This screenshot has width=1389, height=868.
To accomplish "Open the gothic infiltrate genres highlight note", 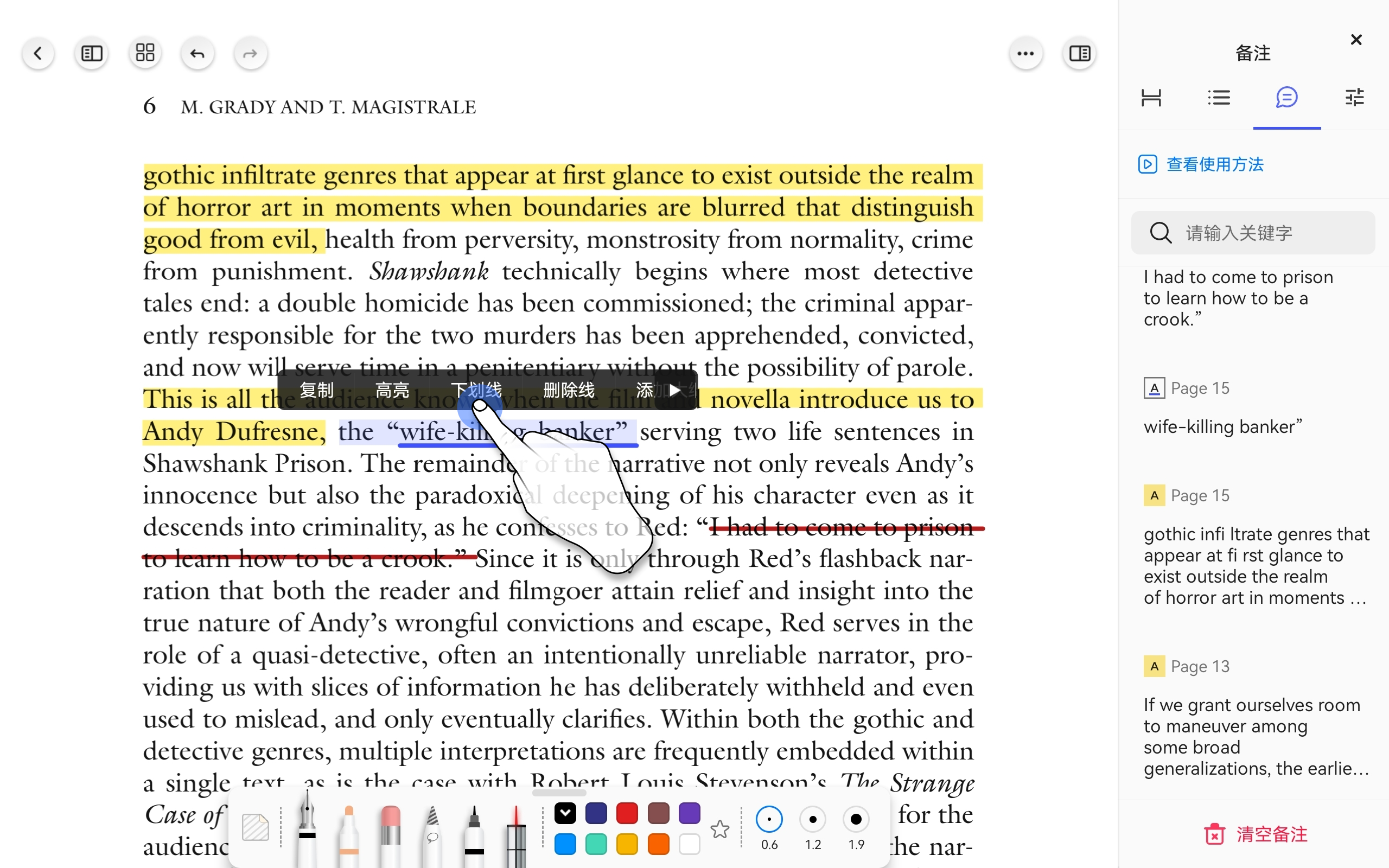I will 1257,546.
